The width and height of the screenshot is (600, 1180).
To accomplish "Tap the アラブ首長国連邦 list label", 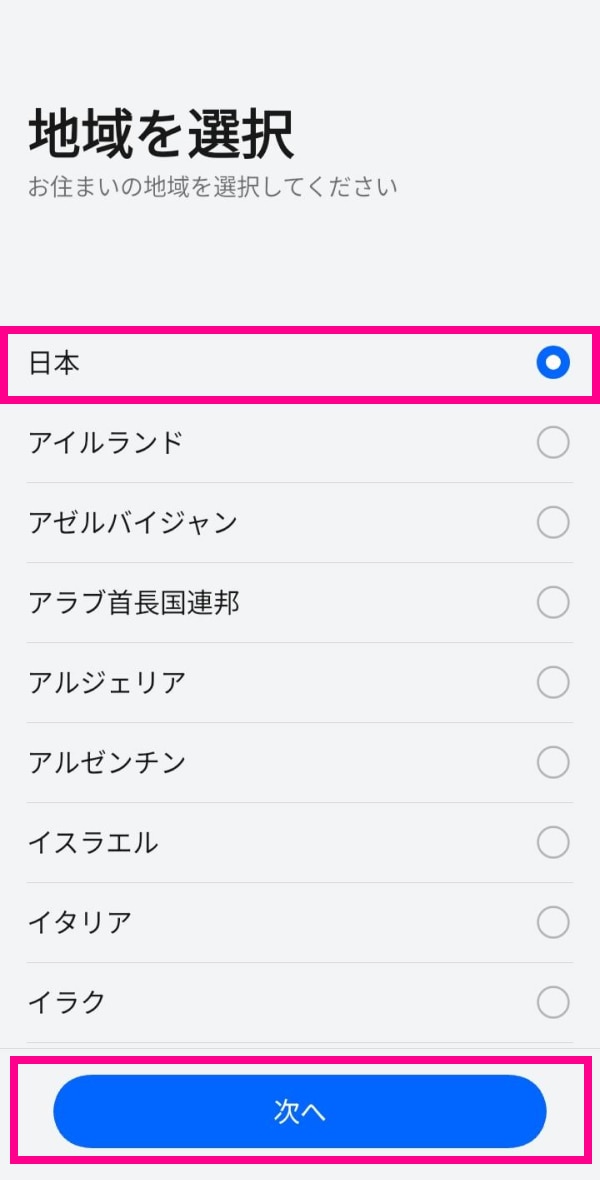I will coord(134,602).
